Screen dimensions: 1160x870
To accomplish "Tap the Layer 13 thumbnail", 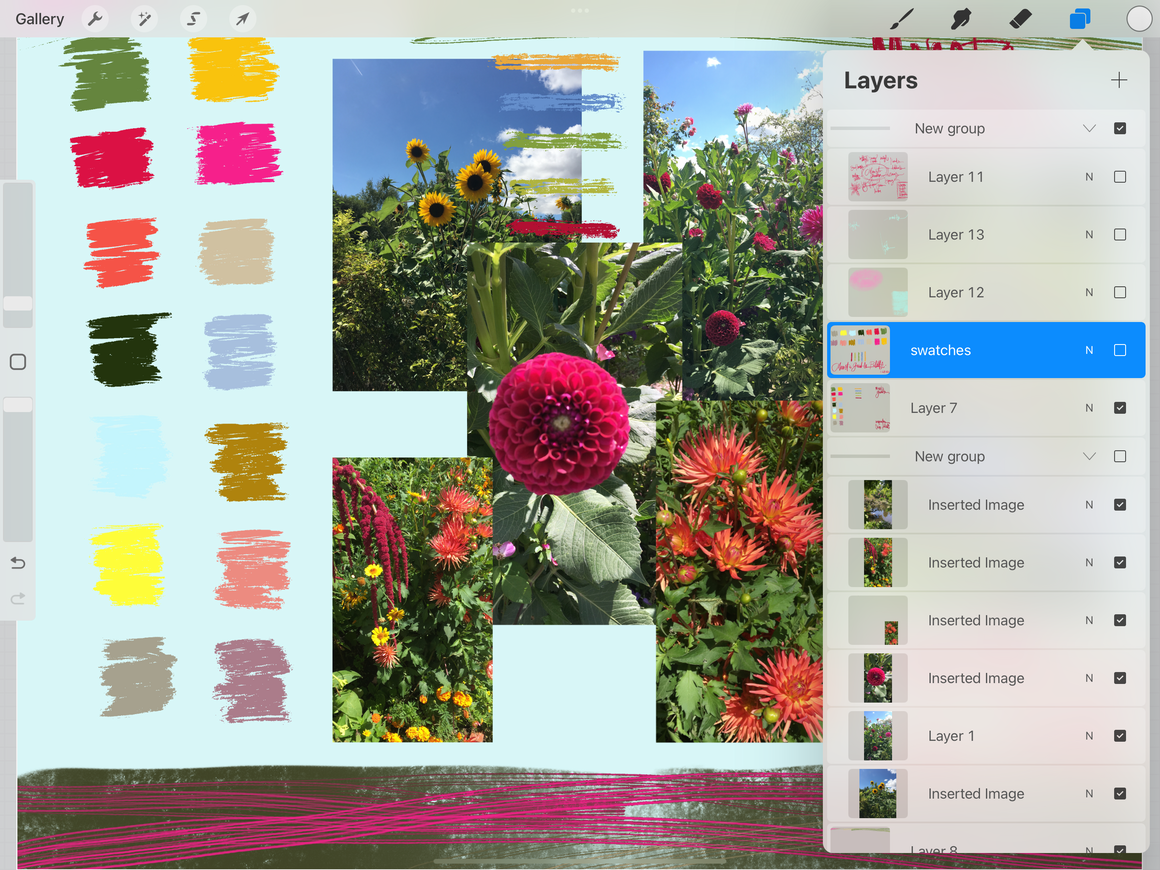I will click(x=877, y=234).
